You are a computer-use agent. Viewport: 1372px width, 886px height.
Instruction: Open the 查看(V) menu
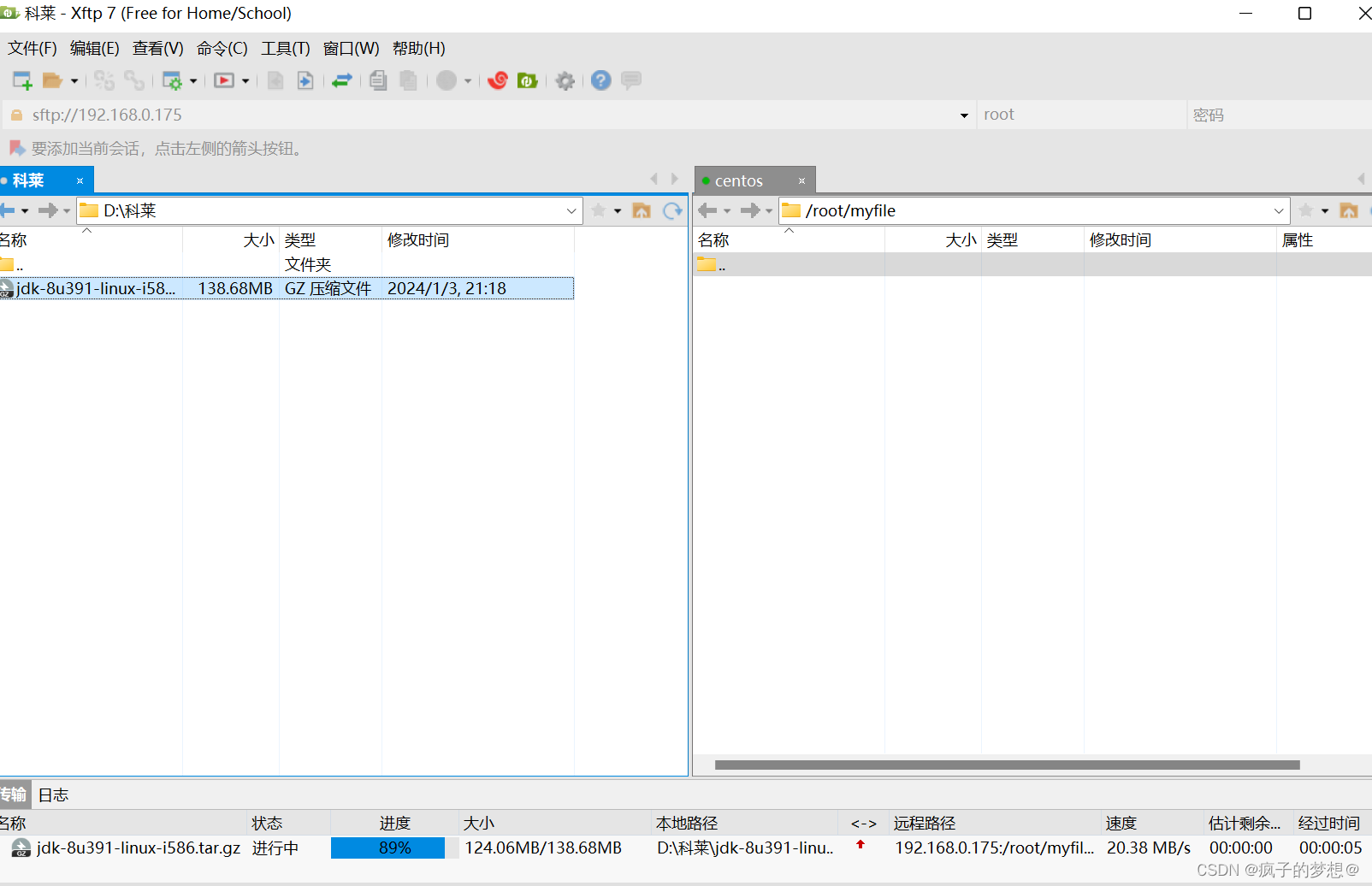pos(158,49)
